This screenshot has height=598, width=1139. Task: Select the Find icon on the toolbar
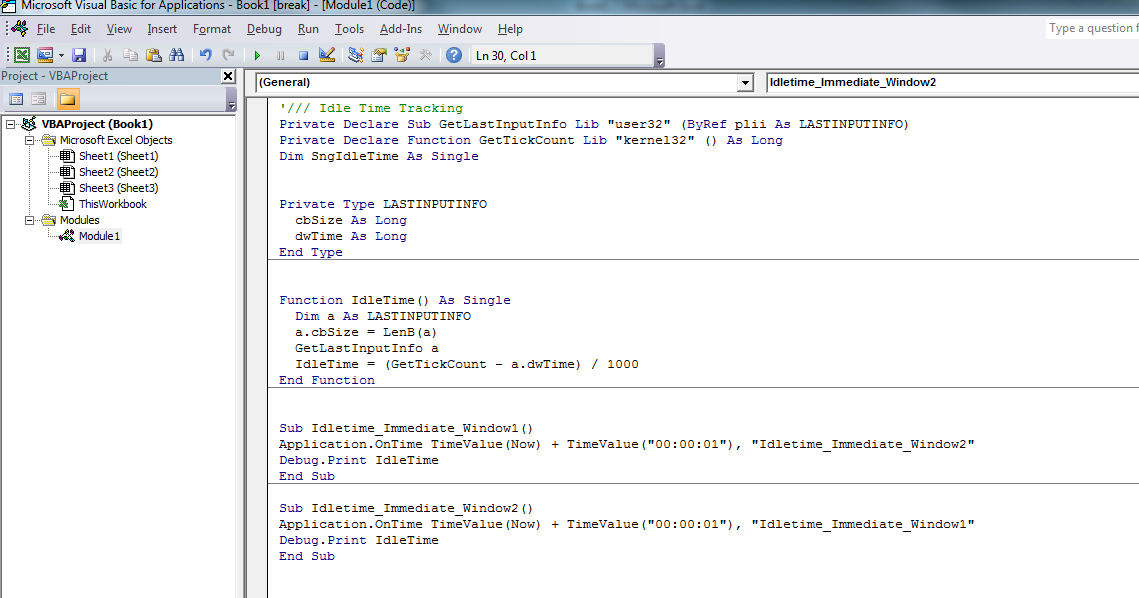(x=177, y=55)
